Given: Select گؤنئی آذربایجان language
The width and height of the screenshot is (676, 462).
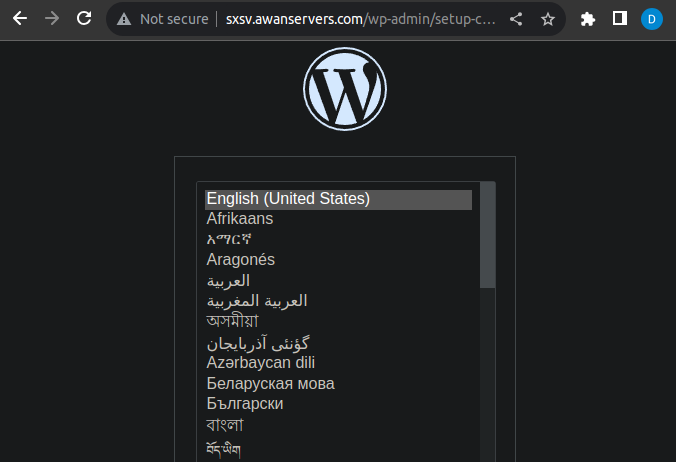Looking at the screenshot, I should click(338, 343).
